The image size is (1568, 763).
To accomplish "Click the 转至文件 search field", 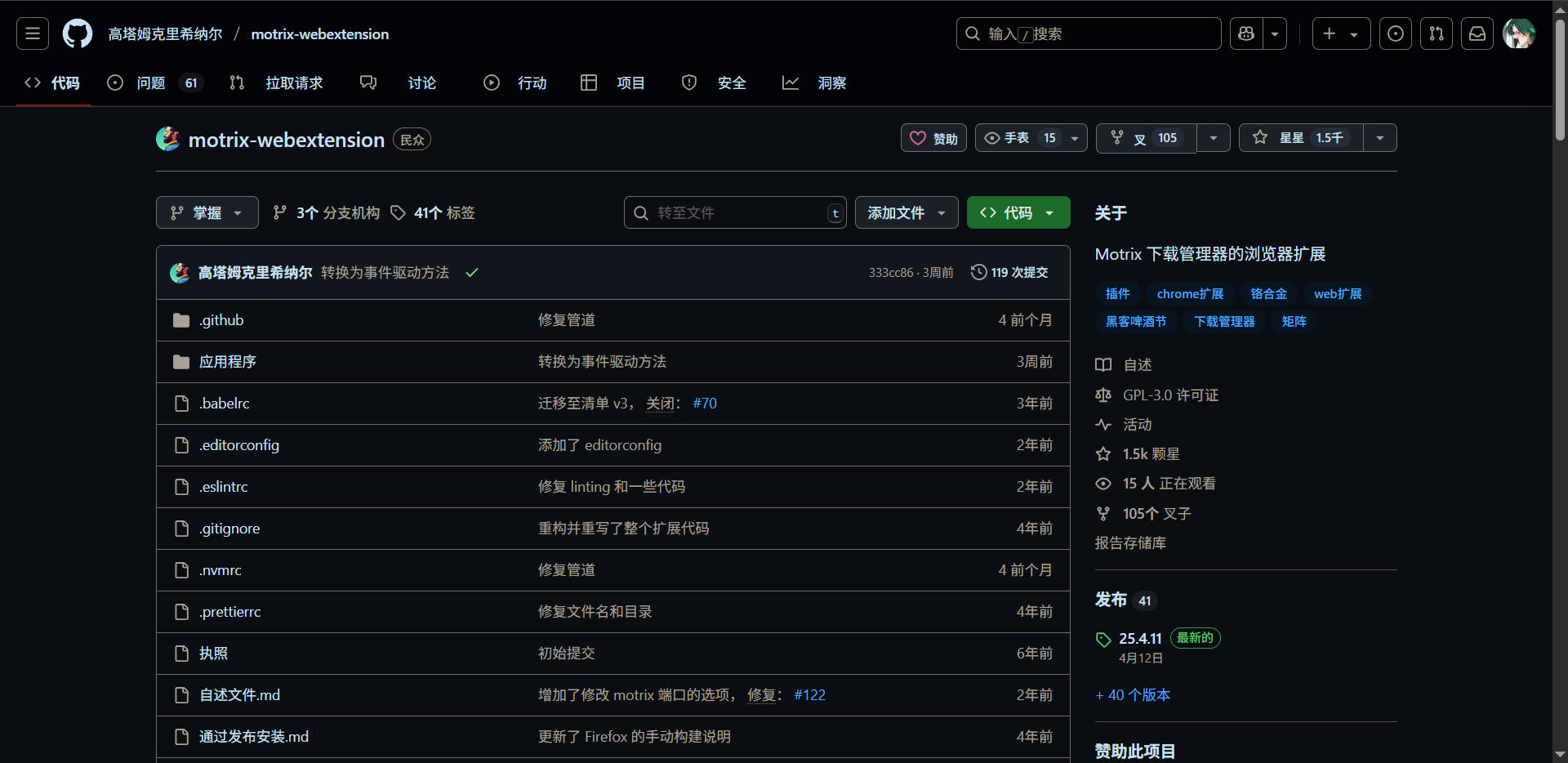I will (733, 212).
